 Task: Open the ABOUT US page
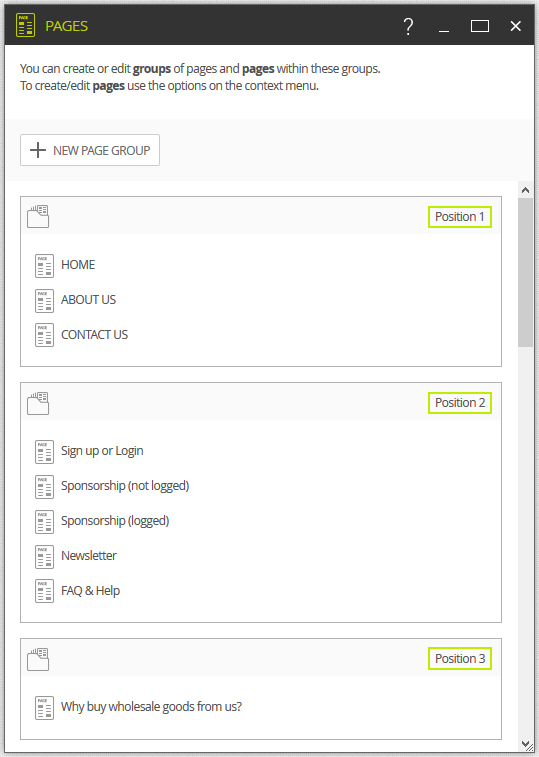[88, 300]
